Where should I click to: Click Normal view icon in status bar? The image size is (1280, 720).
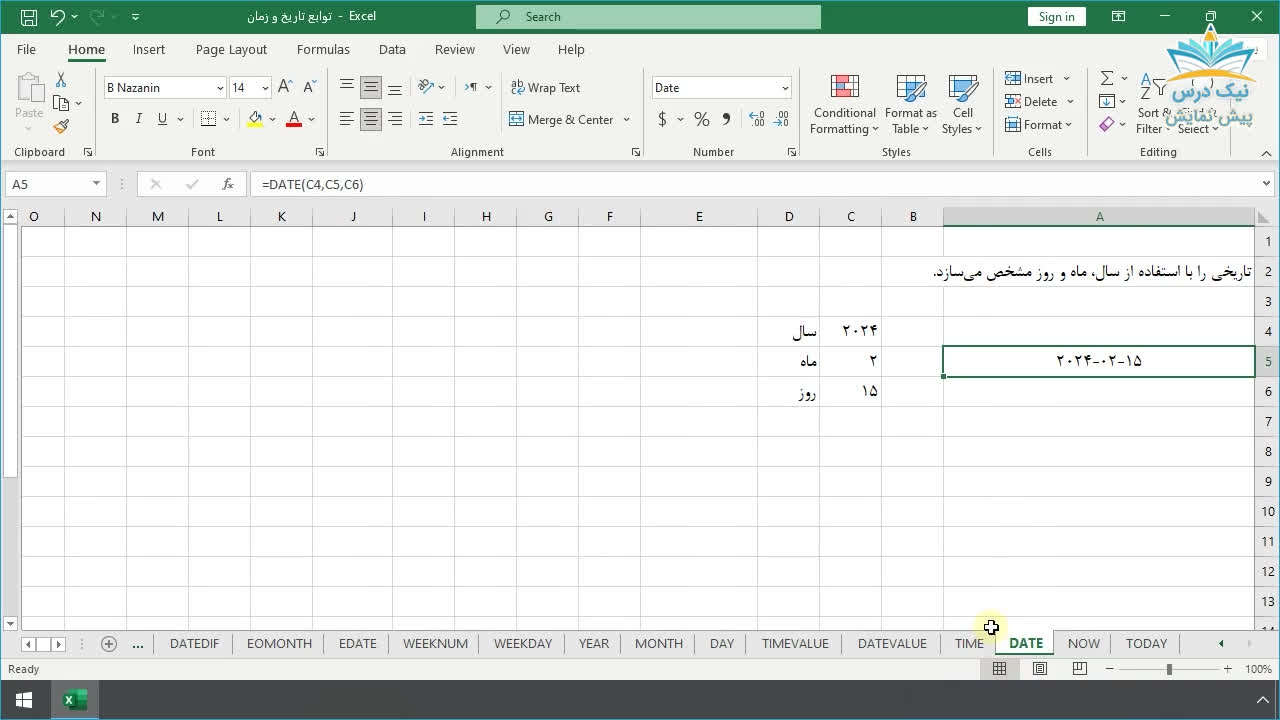point(999,669)
